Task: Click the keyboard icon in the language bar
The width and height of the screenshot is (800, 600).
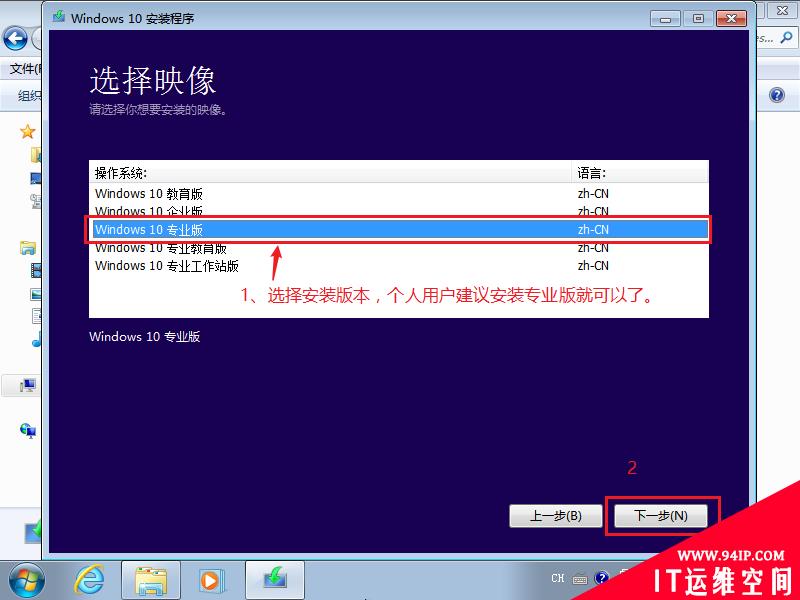Action: [580, 579]
